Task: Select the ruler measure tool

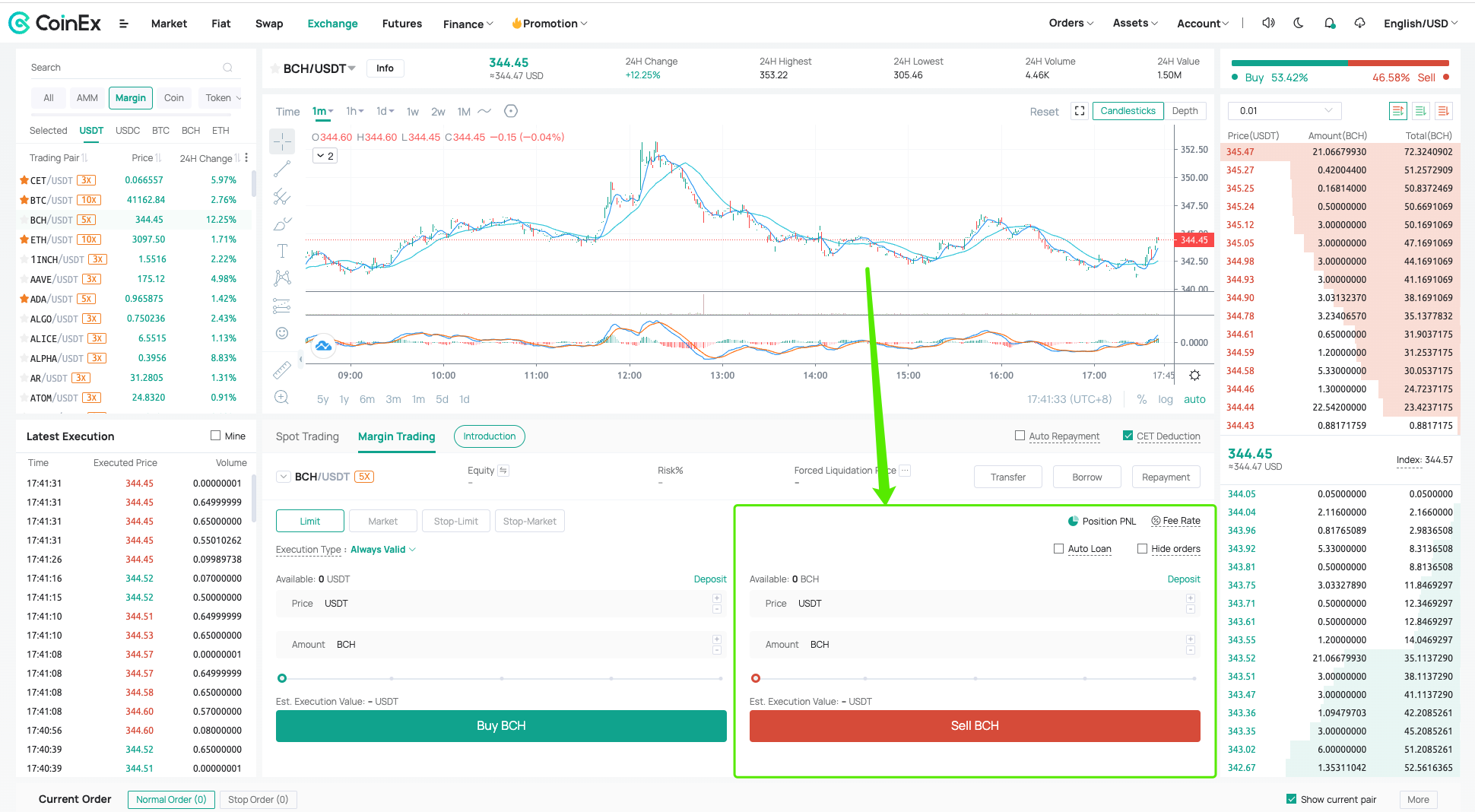Action: 282,370
